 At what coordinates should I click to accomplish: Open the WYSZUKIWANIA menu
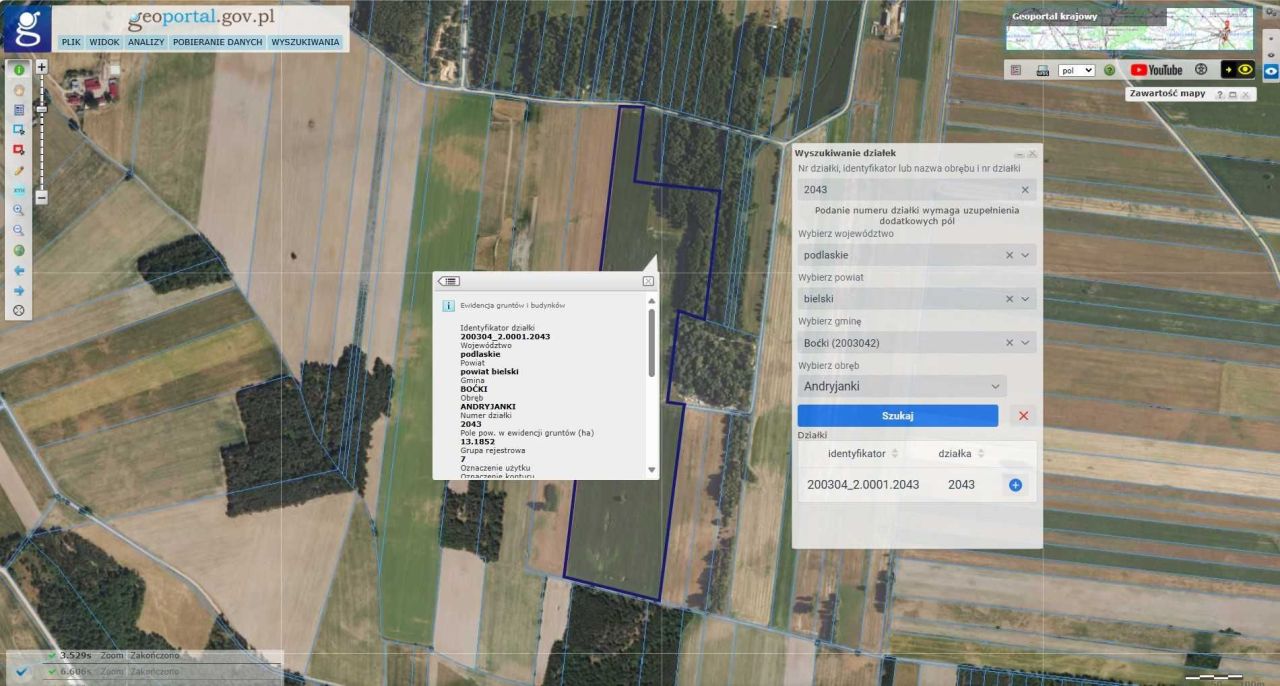coord(305,43)
